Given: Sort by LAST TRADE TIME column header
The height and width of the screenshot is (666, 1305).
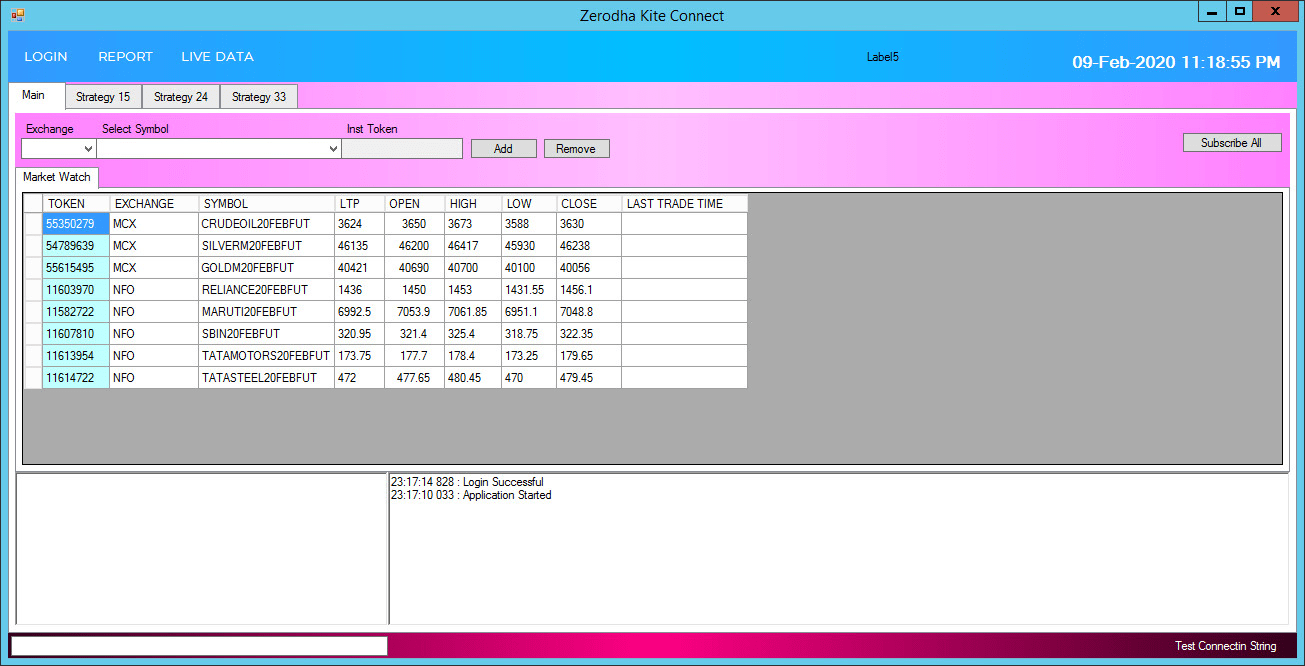Looking at the screenshot, I should (685, 203).
